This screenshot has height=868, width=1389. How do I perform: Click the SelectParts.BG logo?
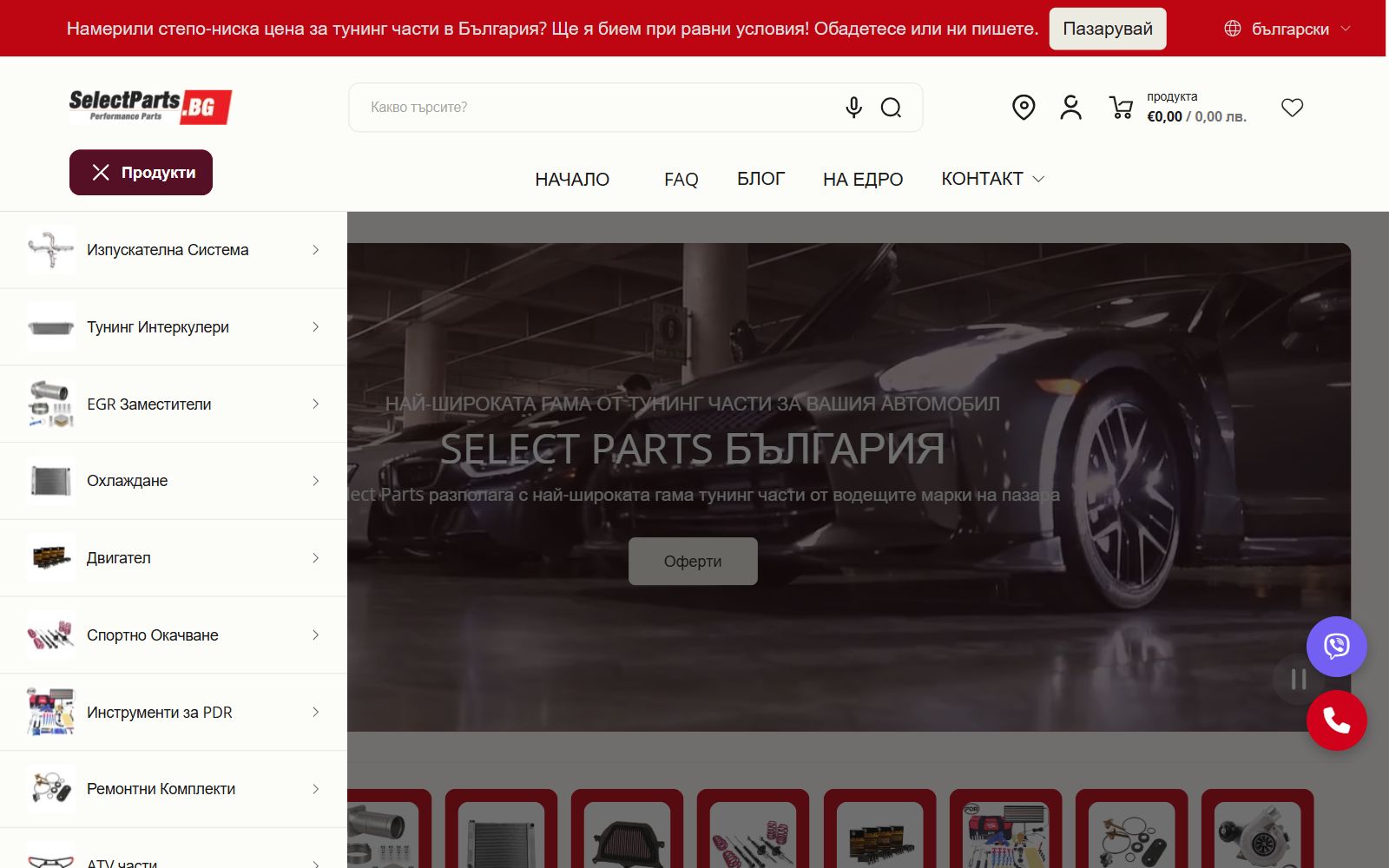(x=150, y=107)
